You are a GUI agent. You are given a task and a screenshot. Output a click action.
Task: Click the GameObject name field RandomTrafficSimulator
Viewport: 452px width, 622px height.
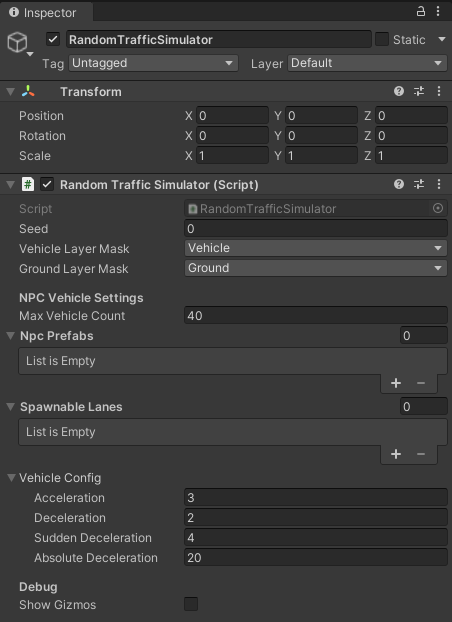(219, 39)
